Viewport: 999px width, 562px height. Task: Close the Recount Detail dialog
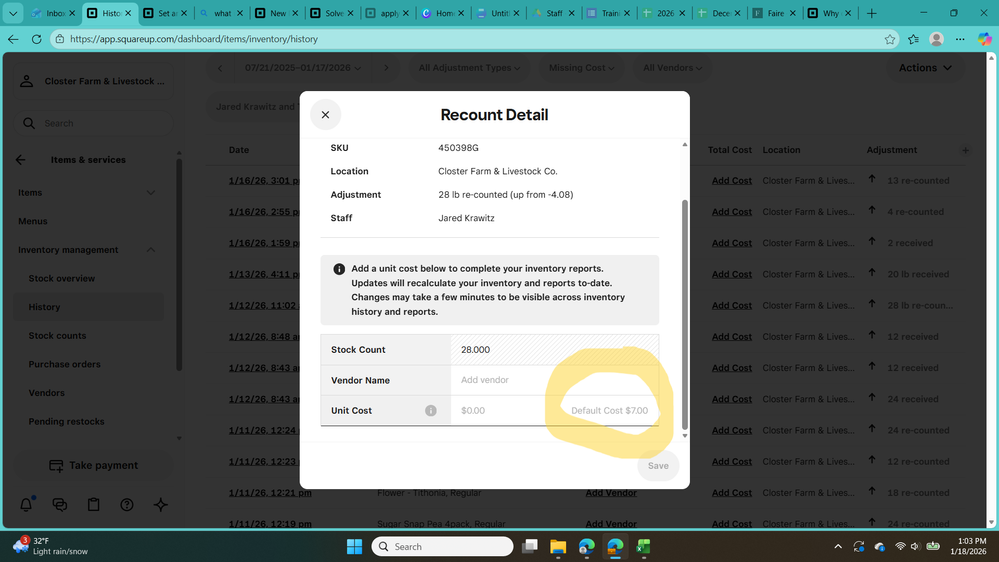325,115
